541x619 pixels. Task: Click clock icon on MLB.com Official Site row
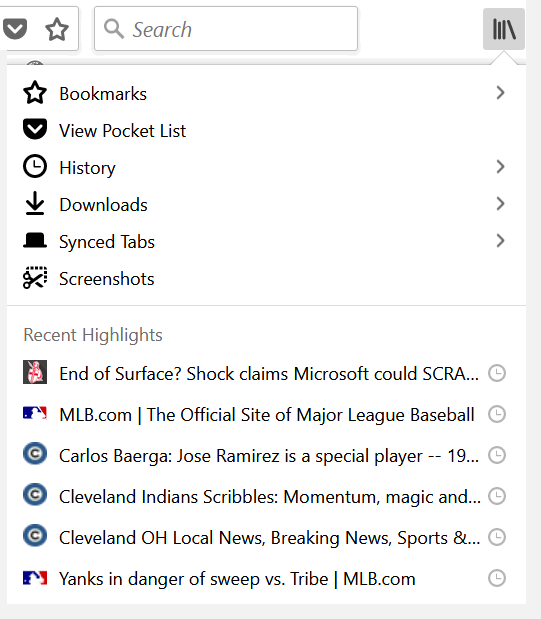497,414
